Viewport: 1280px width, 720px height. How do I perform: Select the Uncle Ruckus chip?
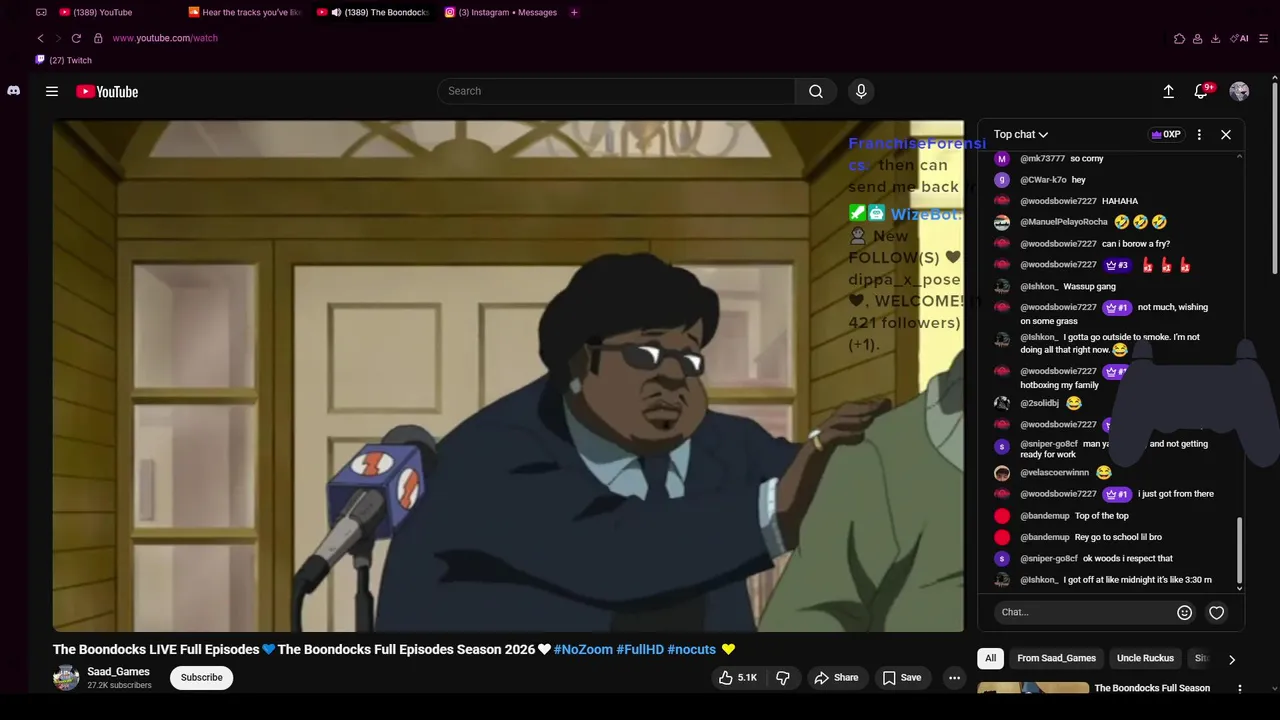point(1145,658)
